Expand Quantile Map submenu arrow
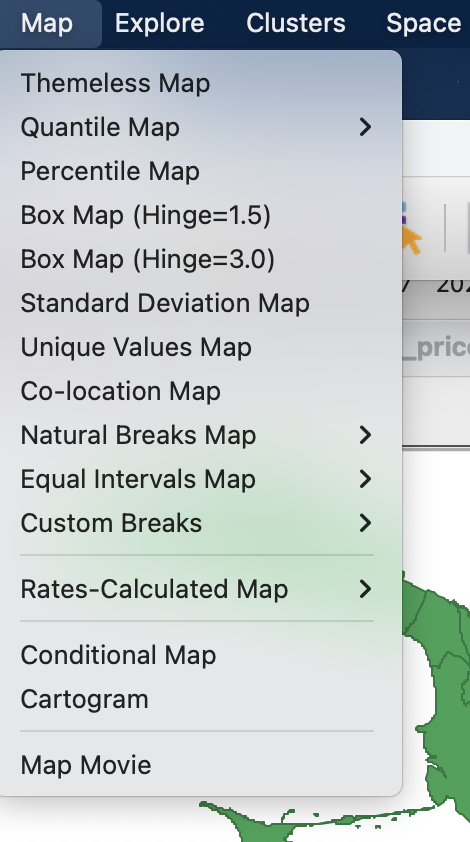470x842 pixels. (365, 127)
